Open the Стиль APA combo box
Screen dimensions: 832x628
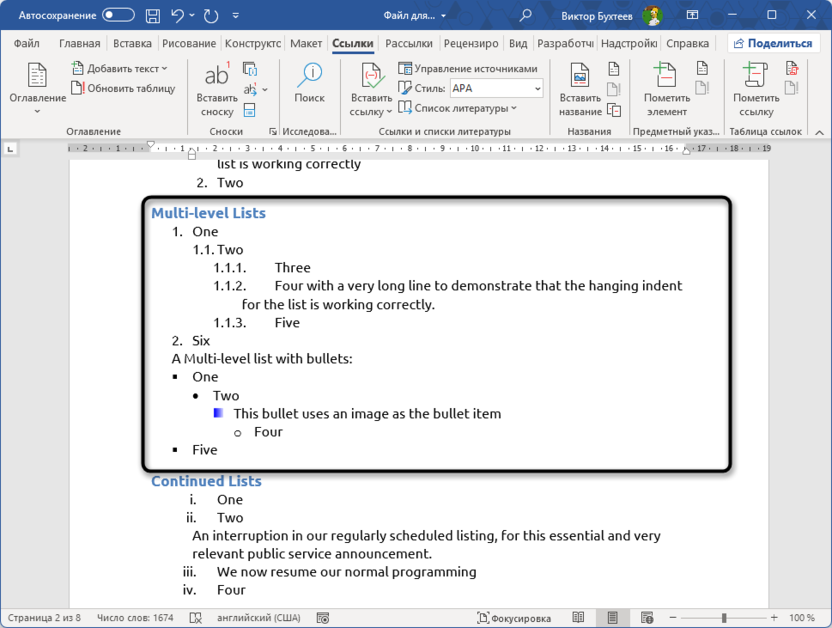(x=496, y=88)
